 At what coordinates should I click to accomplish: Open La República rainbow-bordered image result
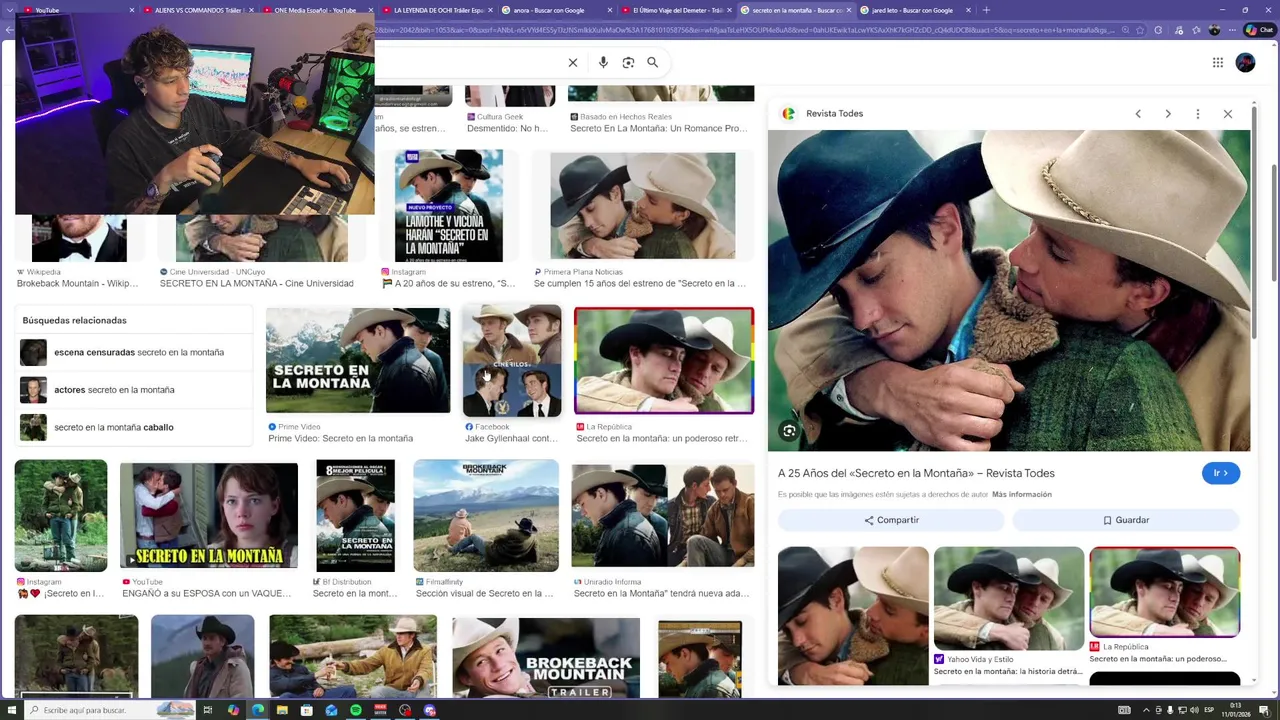pyautogui.click(x=664, y=361)
